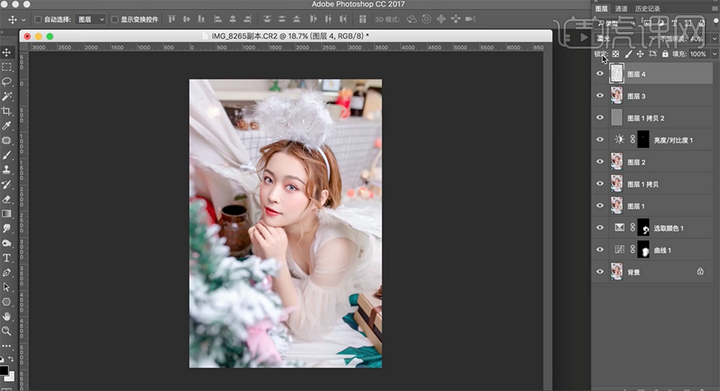Select the Eyedropper tool
Image resolution: width=720 pixels, height=391 pixels.
tap(6, 126)
